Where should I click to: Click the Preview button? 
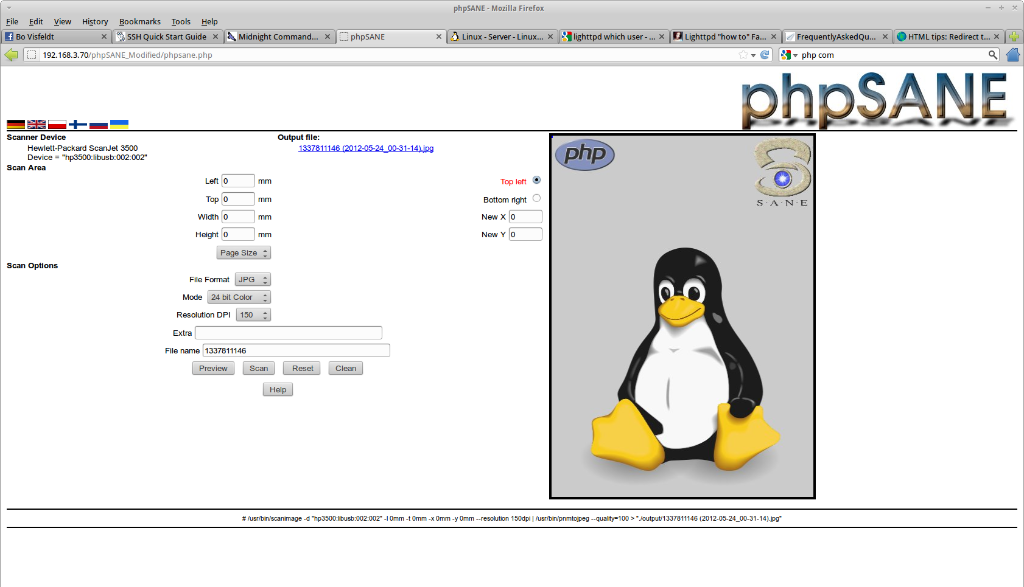click(213, 368)
